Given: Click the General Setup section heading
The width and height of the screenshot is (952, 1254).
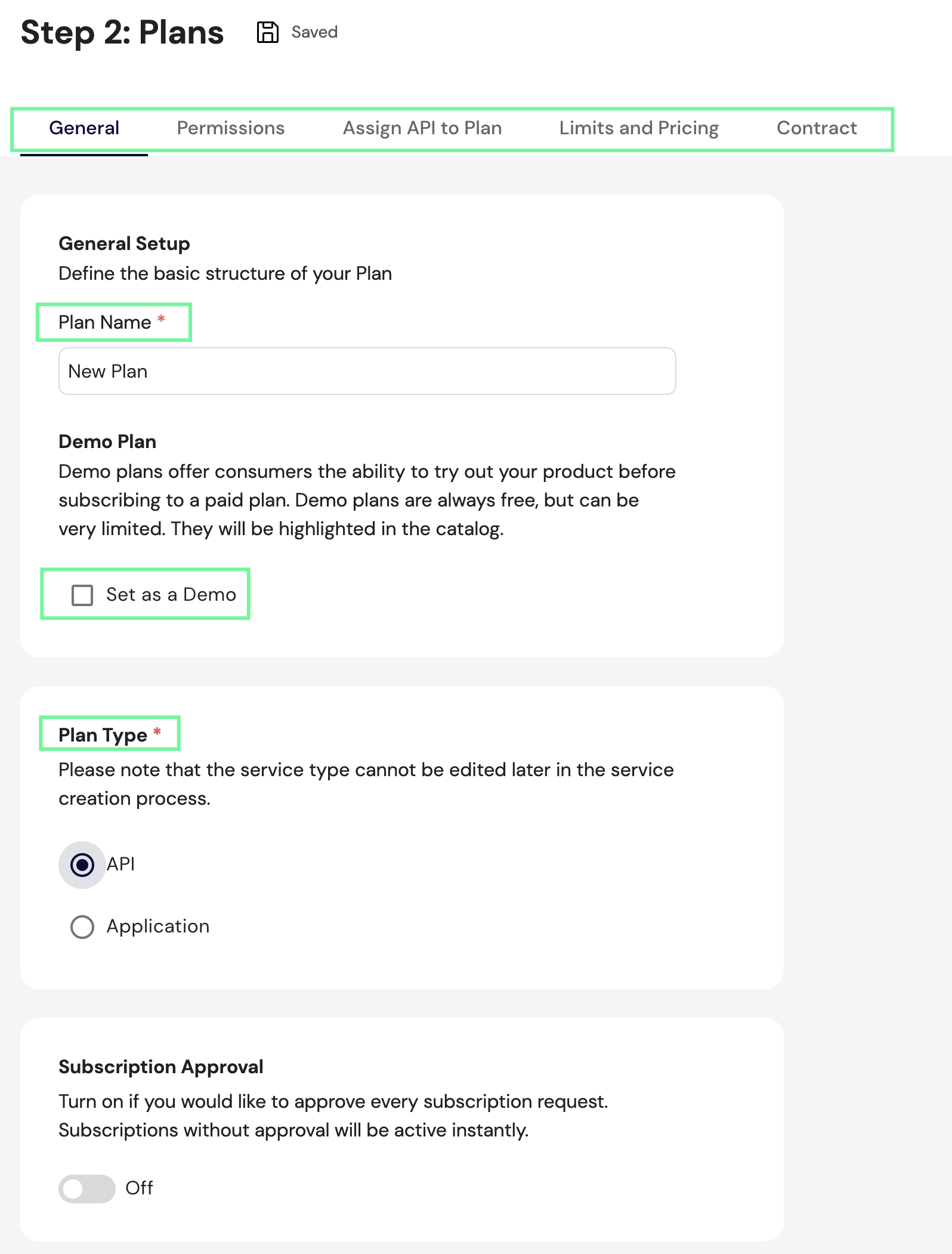Looking at the screenshot, I should 124,243.
